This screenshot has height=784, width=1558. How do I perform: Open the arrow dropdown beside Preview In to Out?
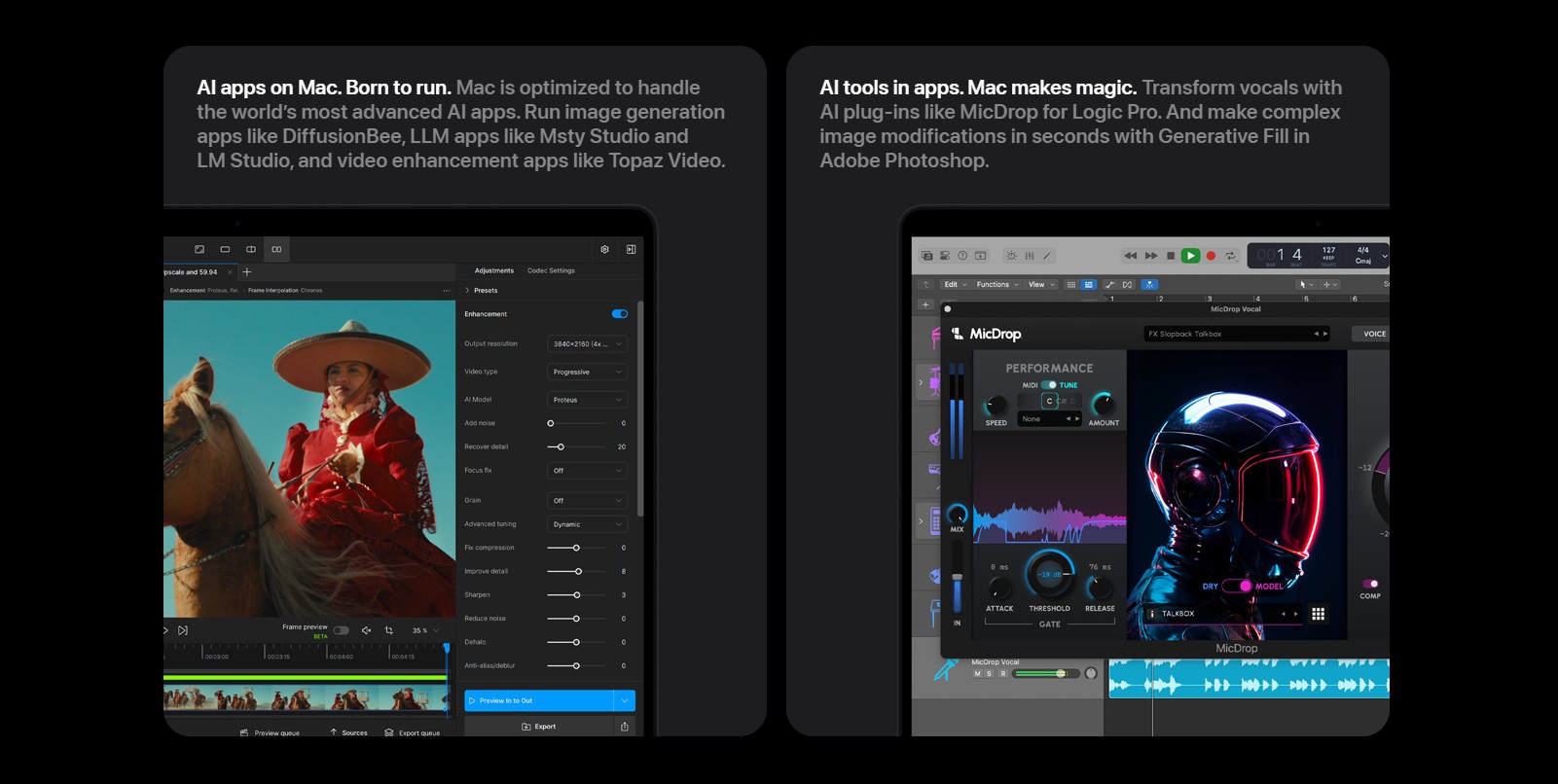click(x=625, y=700)
